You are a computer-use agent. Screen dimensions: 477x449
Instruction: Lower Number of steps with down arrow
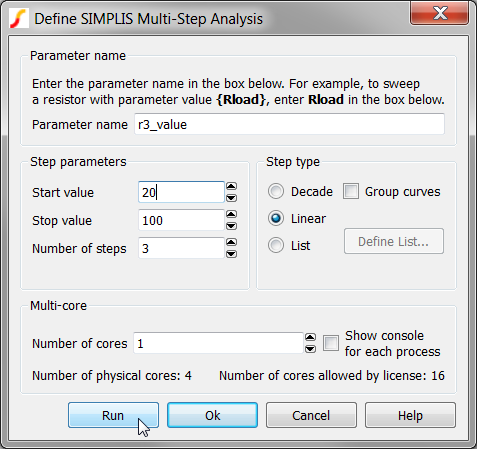click(x=231, y=254)
